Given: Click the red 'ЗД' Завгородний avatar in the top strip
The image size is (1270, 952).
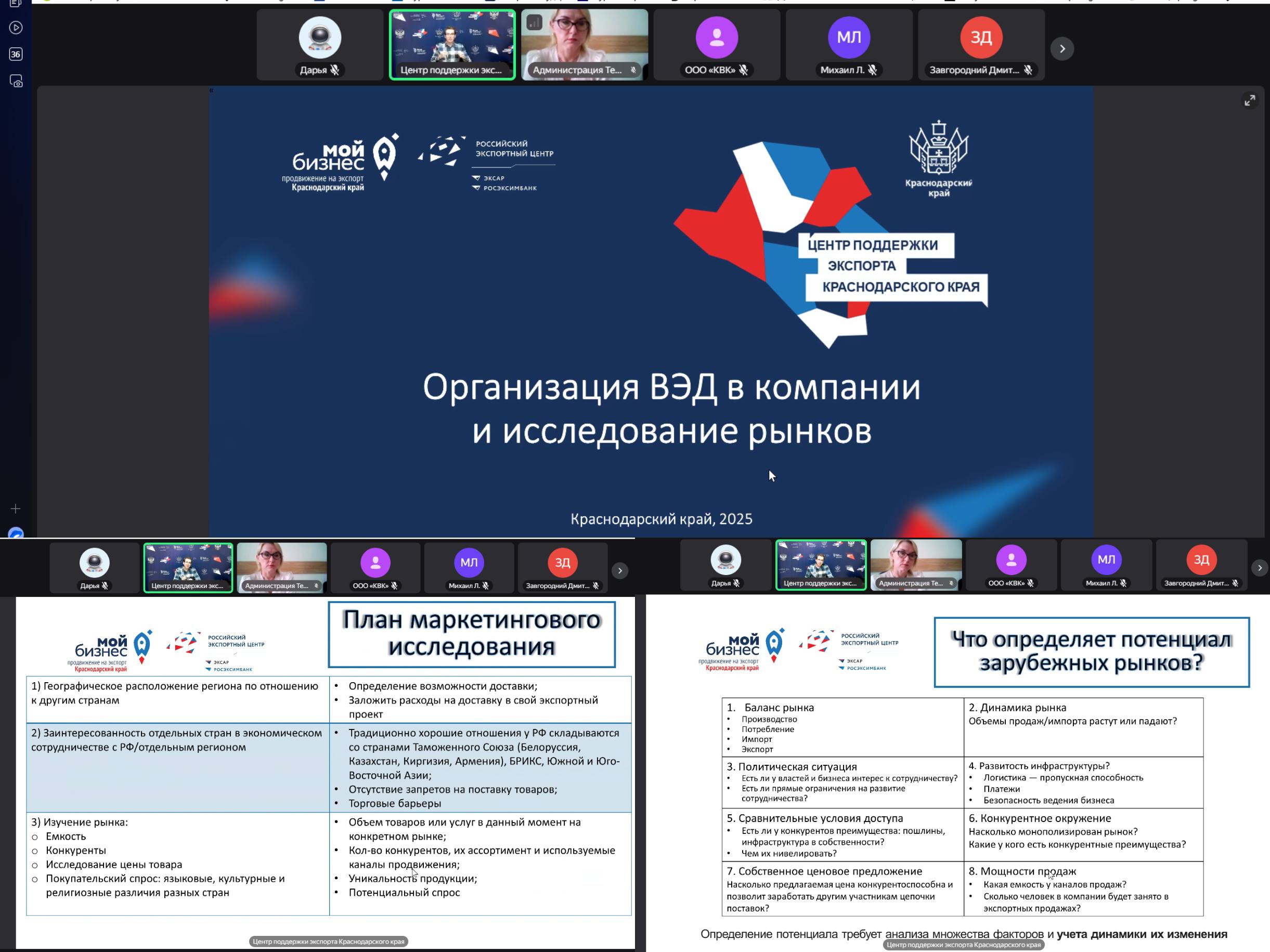Looking at the screenshot, I should [x=981, y=38].
